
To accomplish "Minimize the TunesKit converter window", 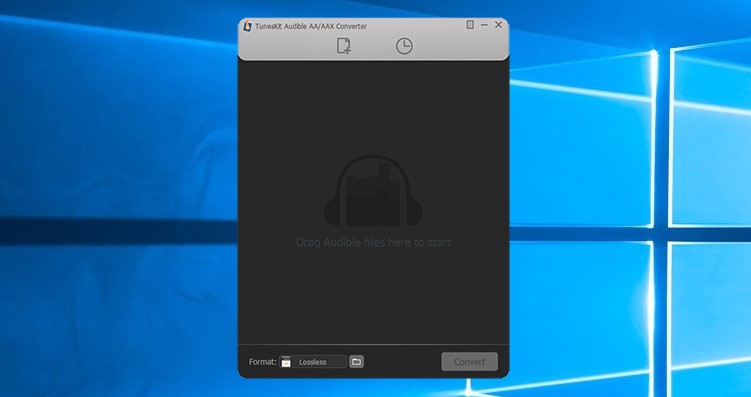I will click(484, 24).
